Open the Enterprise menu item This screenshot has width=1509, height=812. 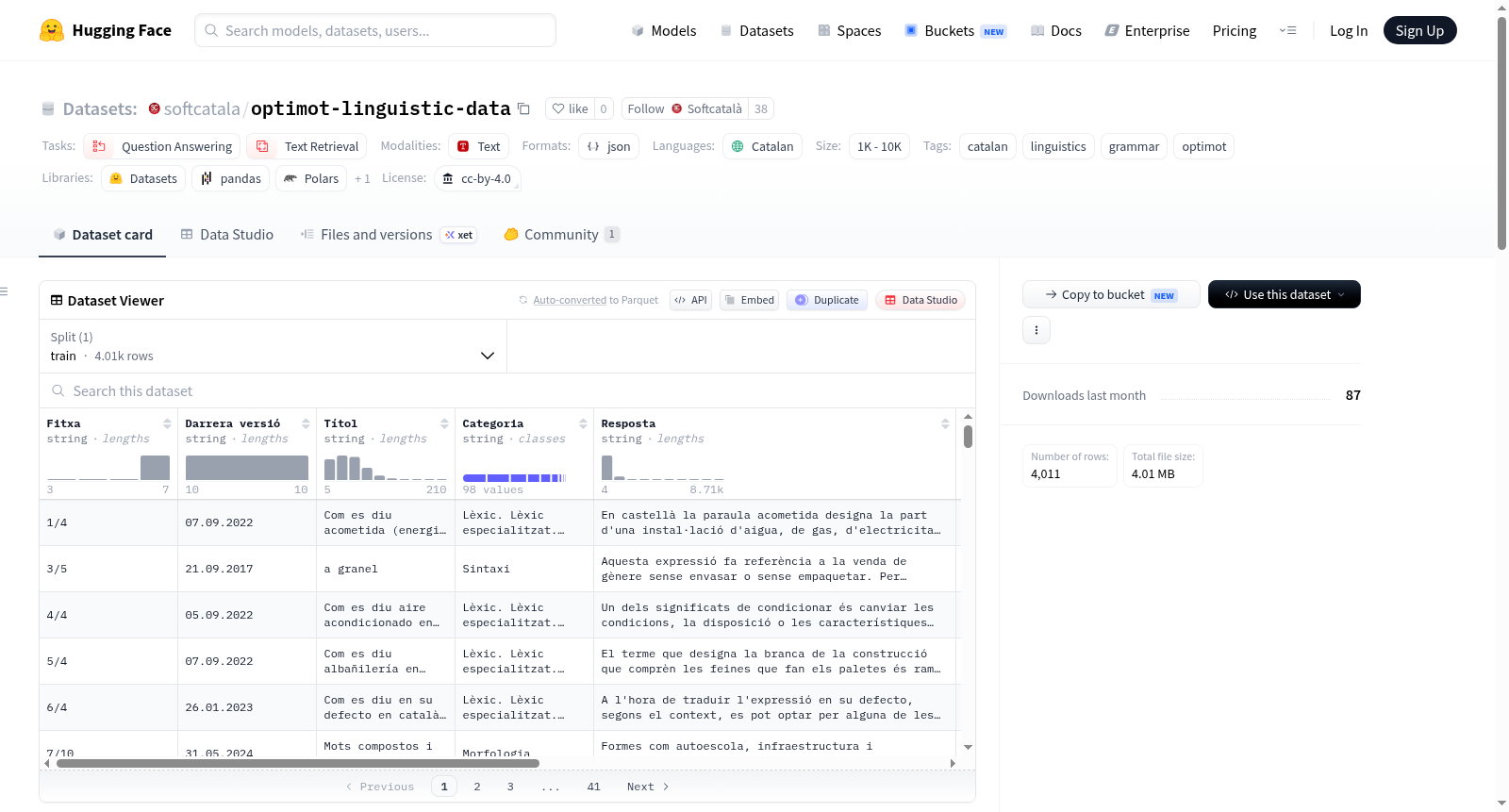click(x=1147, y=30)
